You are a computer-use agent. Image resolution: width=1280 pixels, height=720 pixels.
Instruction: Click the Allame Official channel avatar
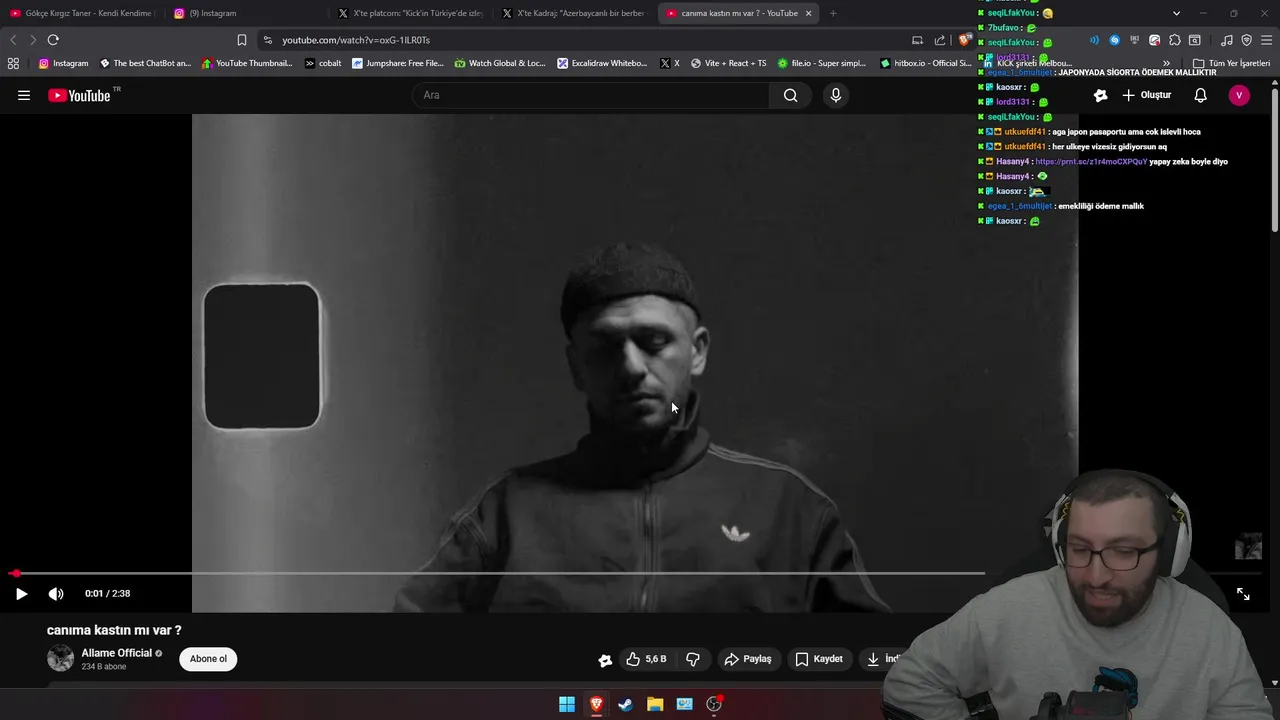61,658
